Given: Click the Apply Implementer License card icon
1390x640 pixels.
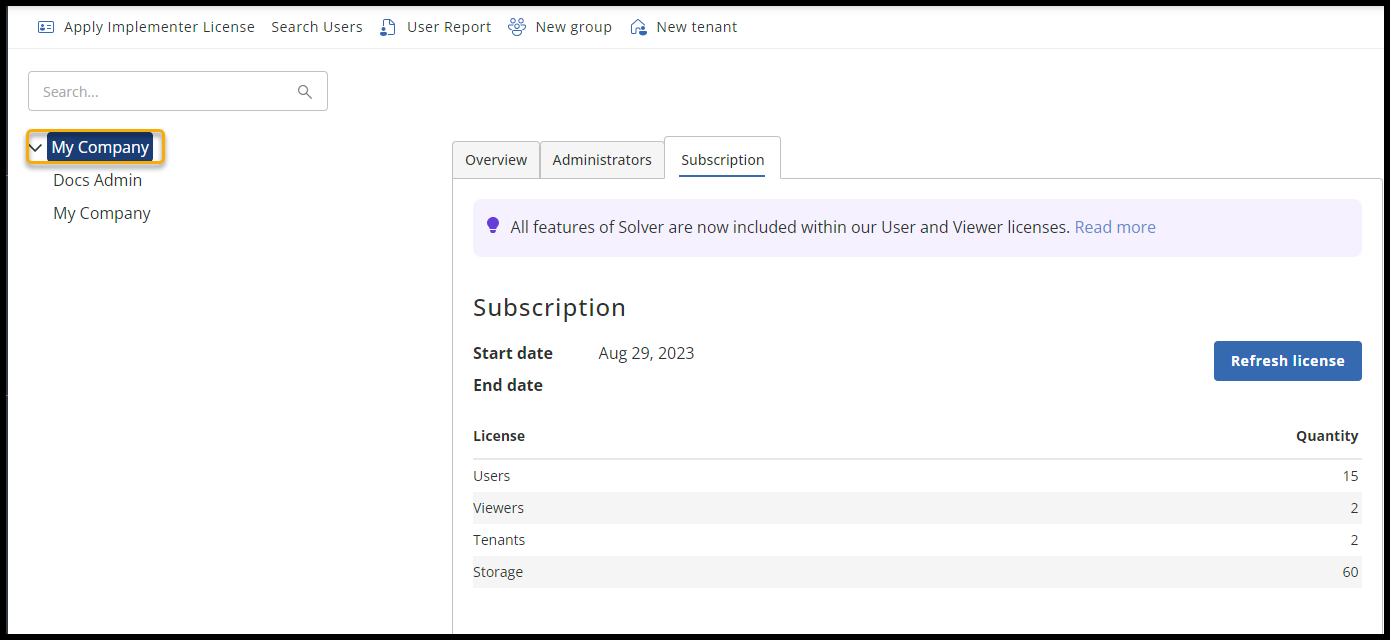Looking at the screenshot, I should 46,27.
